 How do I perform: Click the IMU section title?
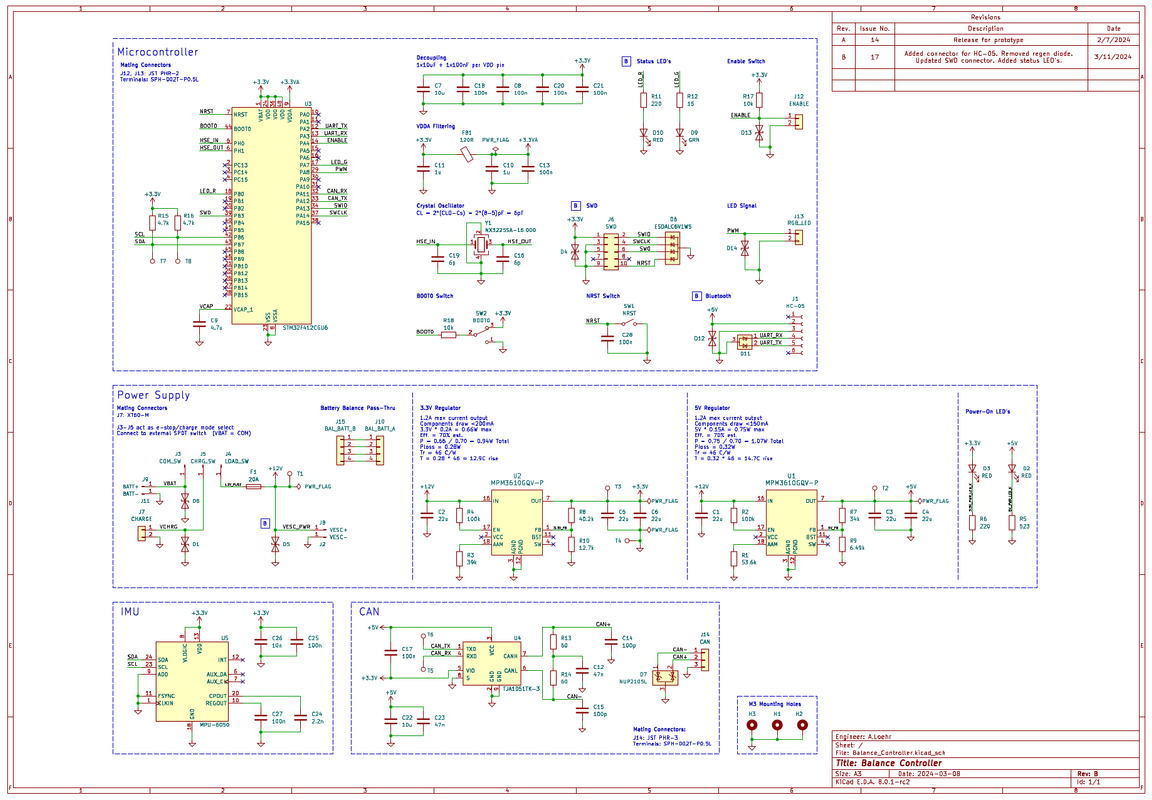point(129,612)
